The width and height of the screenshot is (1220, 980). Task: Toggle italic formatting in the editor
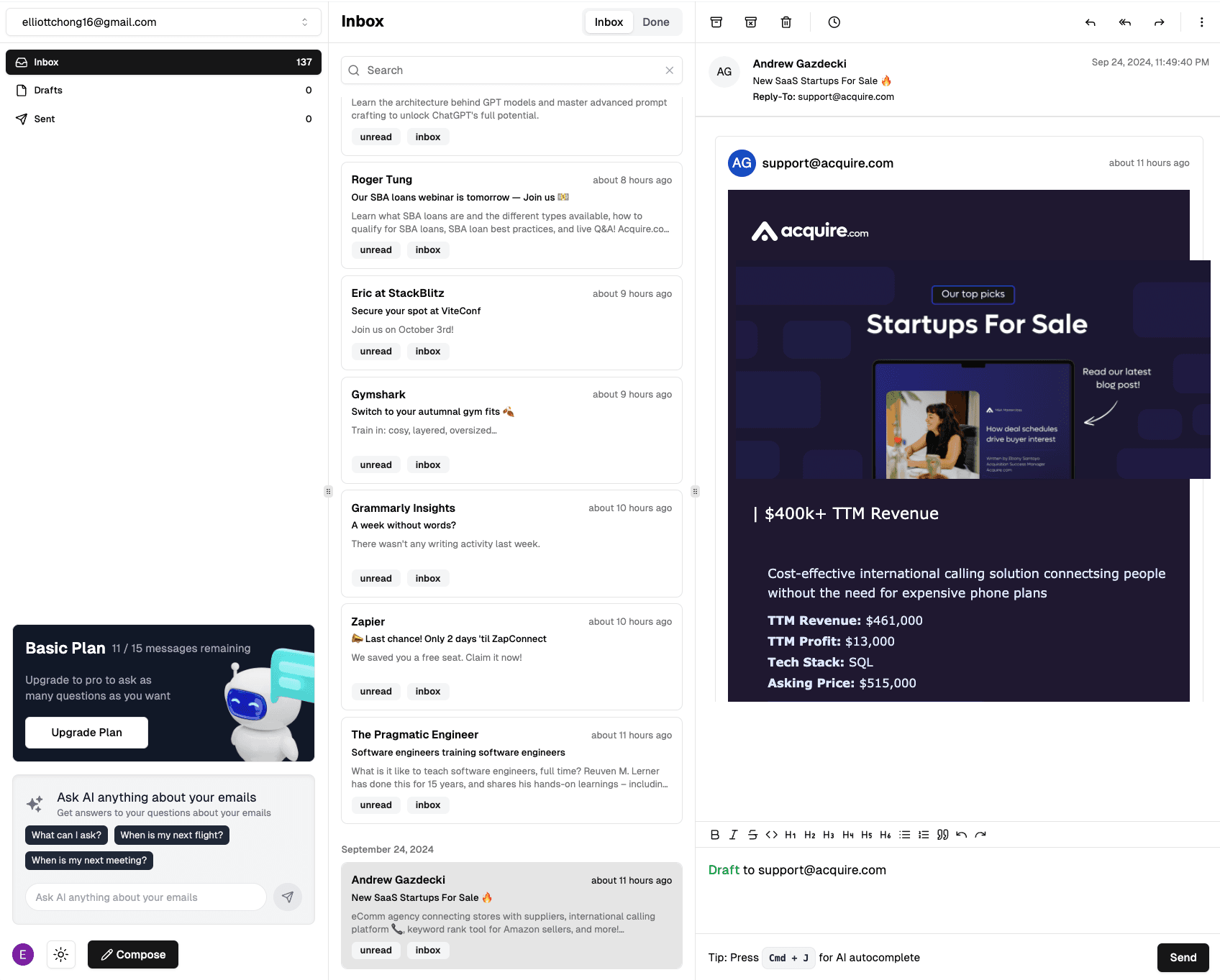(x=733, y=835)
